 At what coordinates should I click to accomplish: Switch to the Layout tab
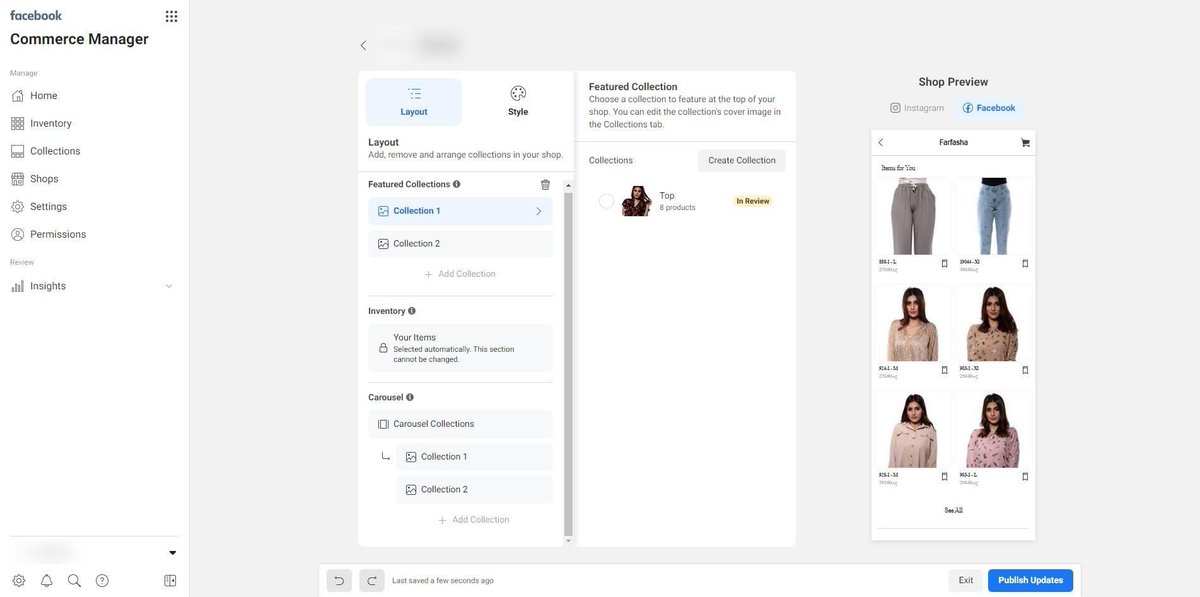click(414, 102)
